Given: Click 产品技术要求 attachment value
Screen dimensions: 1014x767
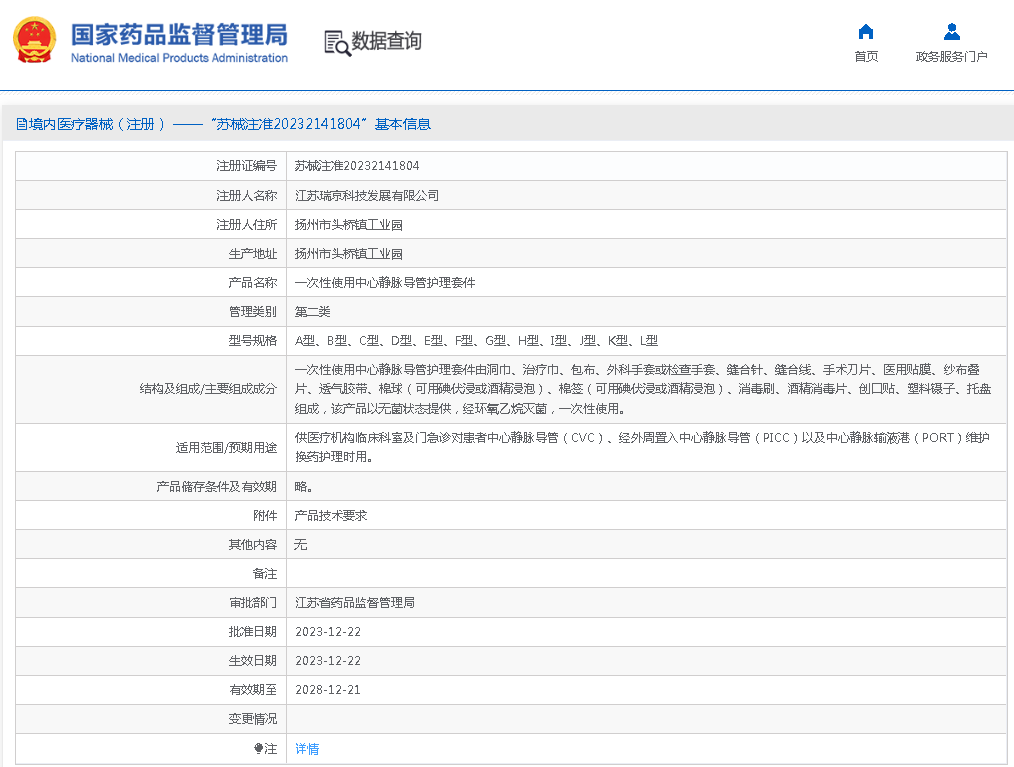Looking at the screenshot, I should coord(330,515).
